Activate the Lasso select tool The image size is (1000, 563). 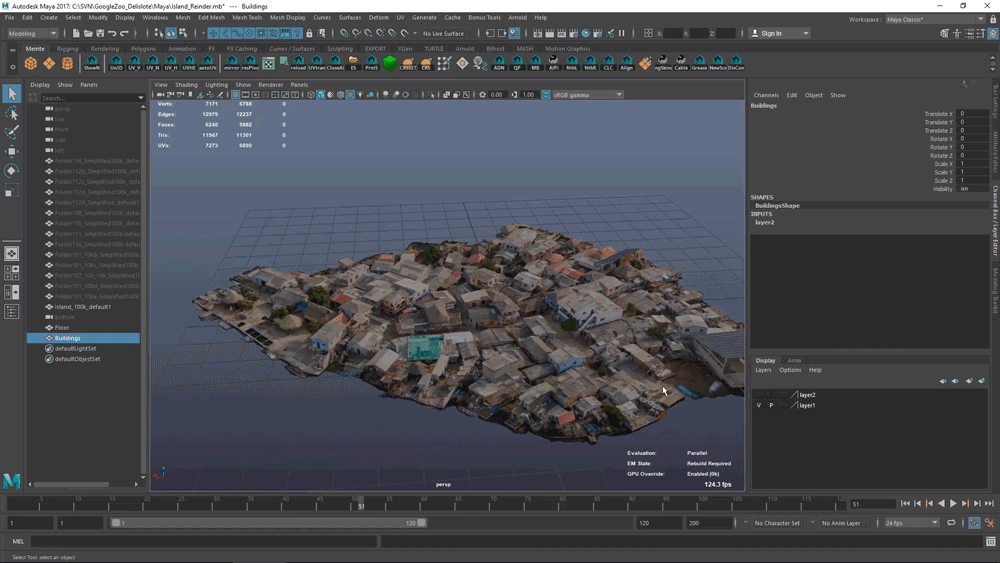pyautogui.click(x=11, y=113)
